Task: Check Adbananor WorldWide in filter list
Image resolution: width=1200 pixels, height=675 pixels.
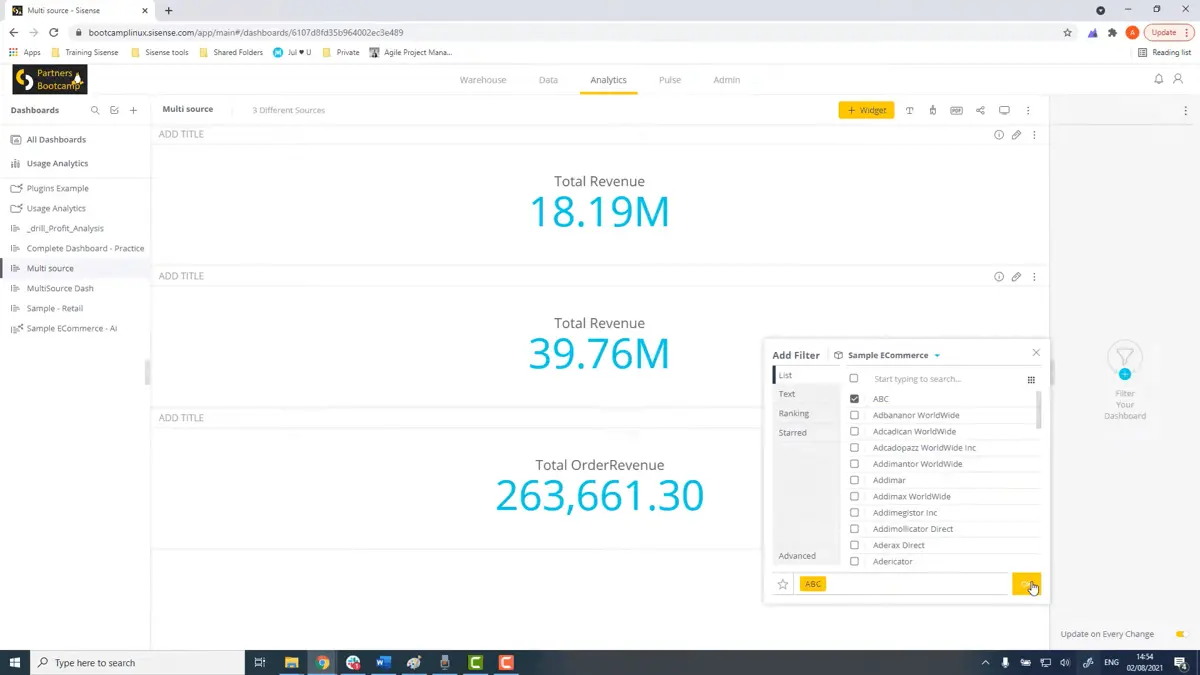Action: coord(854,415)
